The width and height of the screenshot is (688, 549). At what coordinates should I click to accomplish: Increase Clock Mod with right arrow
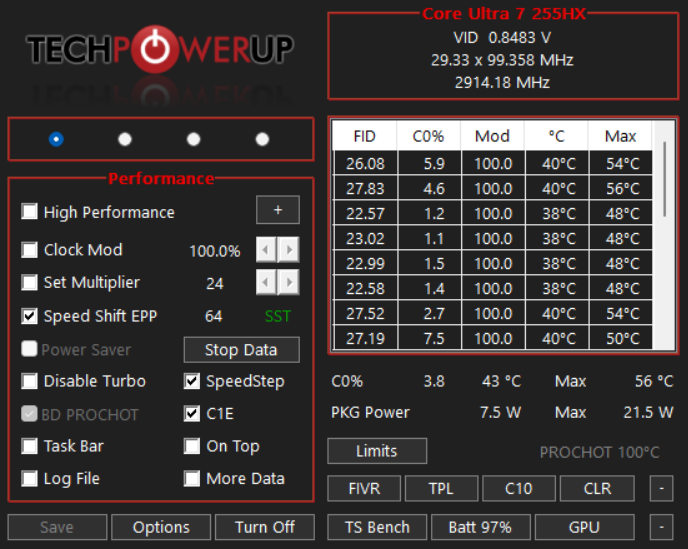288,250
